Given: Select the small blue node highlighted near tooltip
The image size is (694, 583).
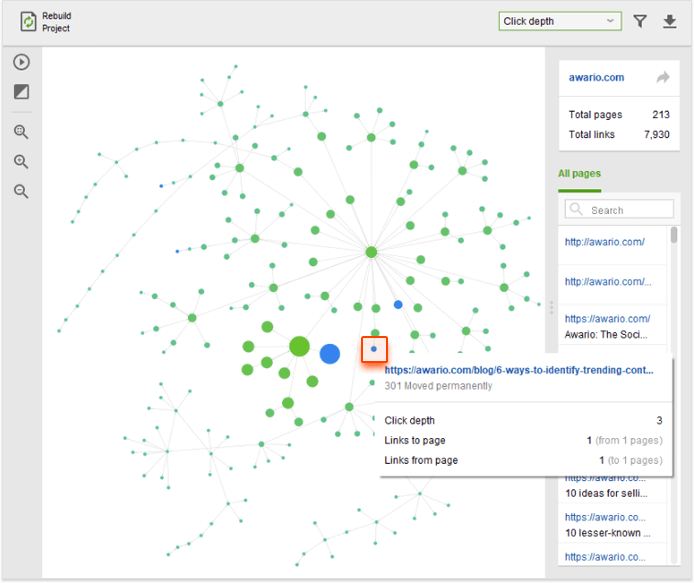Looking at the screenshot, I should tap(374, 349).
